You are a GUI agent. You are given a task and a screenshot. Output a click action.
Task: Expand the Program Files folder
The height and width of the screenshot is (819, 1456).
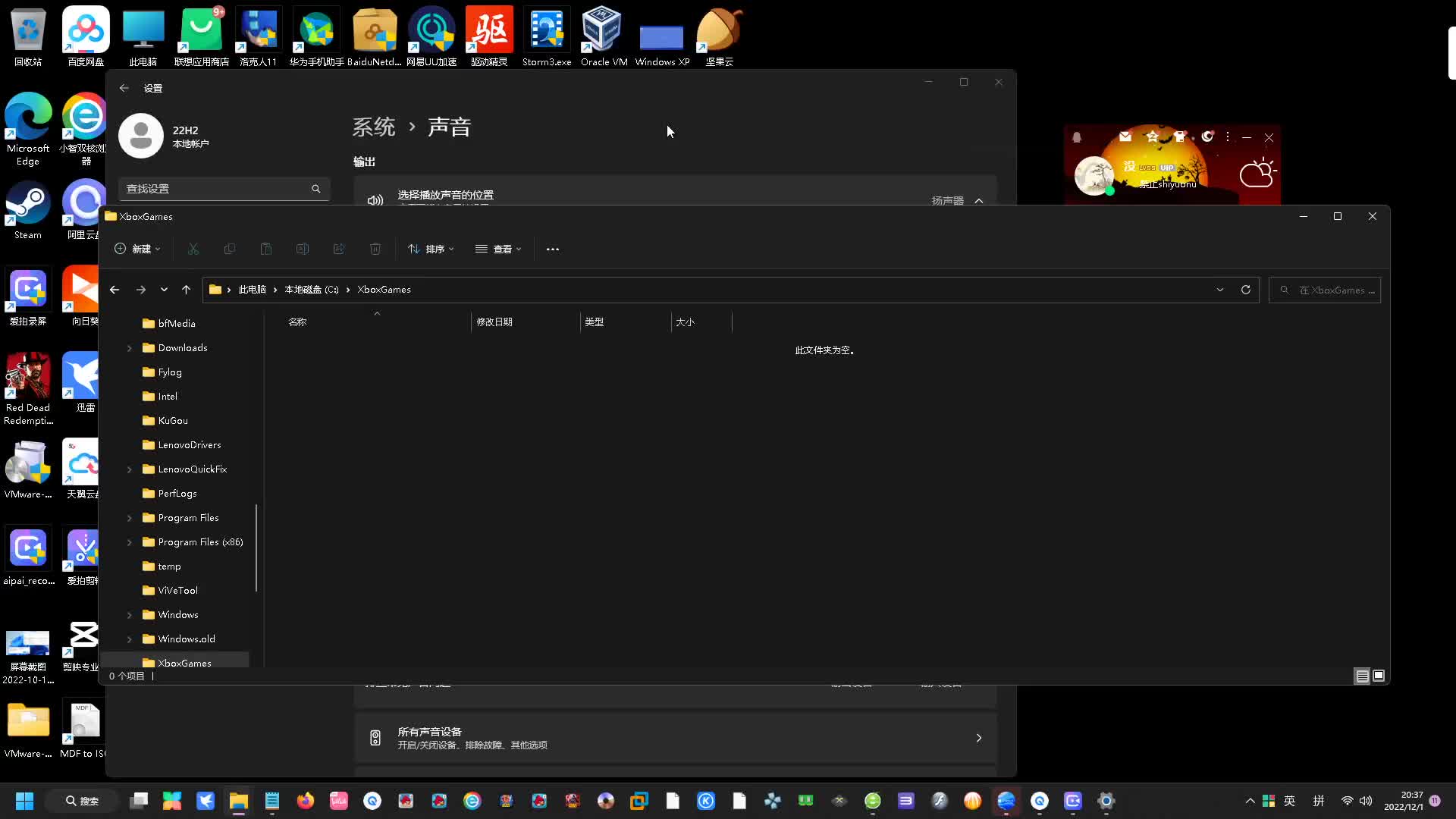click(x=130, y=517)
